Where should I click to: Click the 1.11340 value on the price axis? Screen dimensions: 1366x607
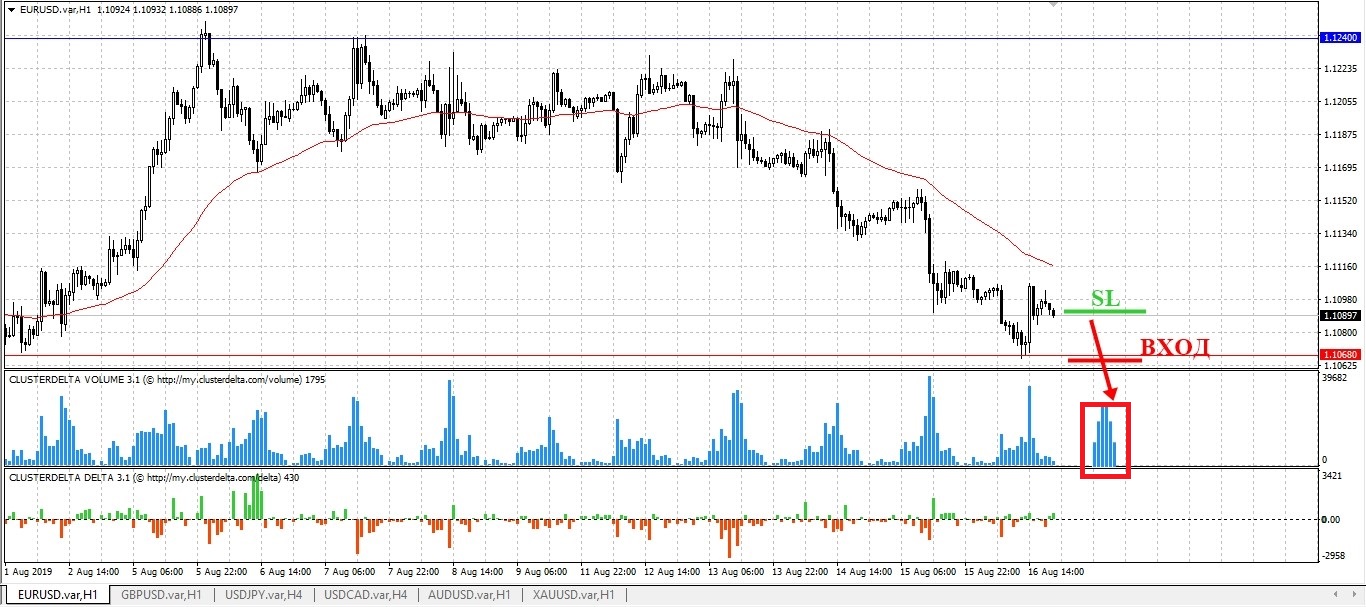click(x=1339, y=234)
